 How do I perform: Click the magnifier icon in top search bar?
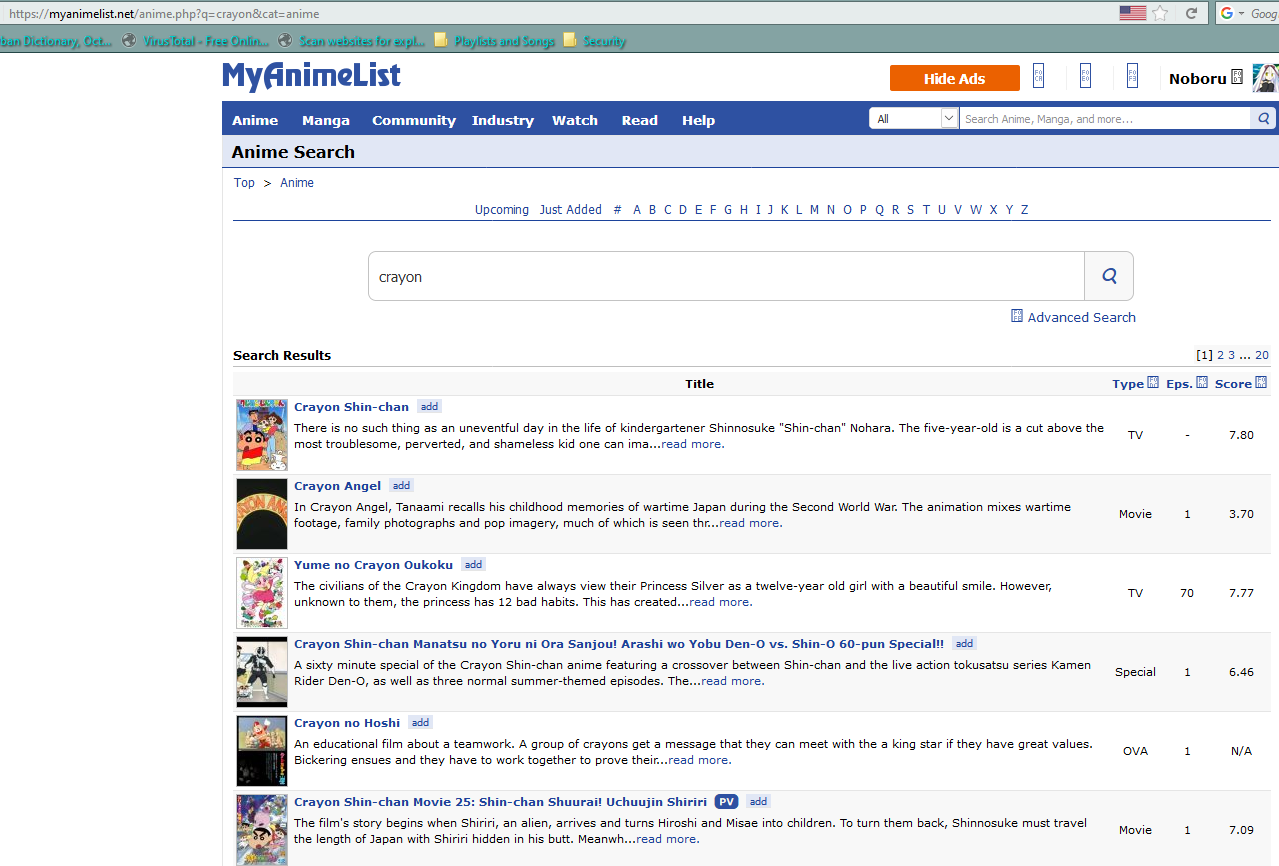click(x=1264, y=118)
